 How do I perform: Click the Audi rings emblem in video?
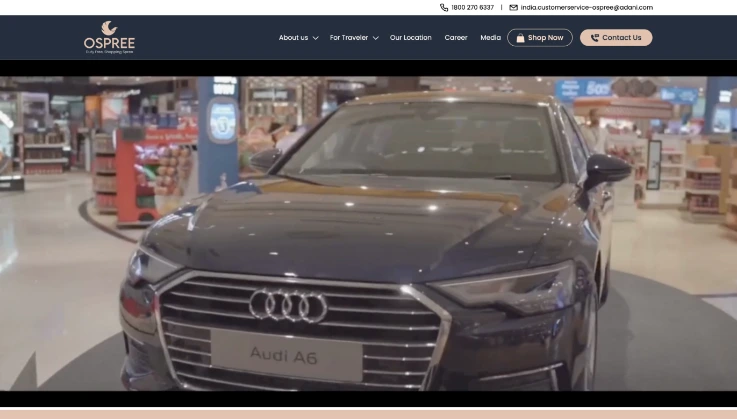[288, 305]
